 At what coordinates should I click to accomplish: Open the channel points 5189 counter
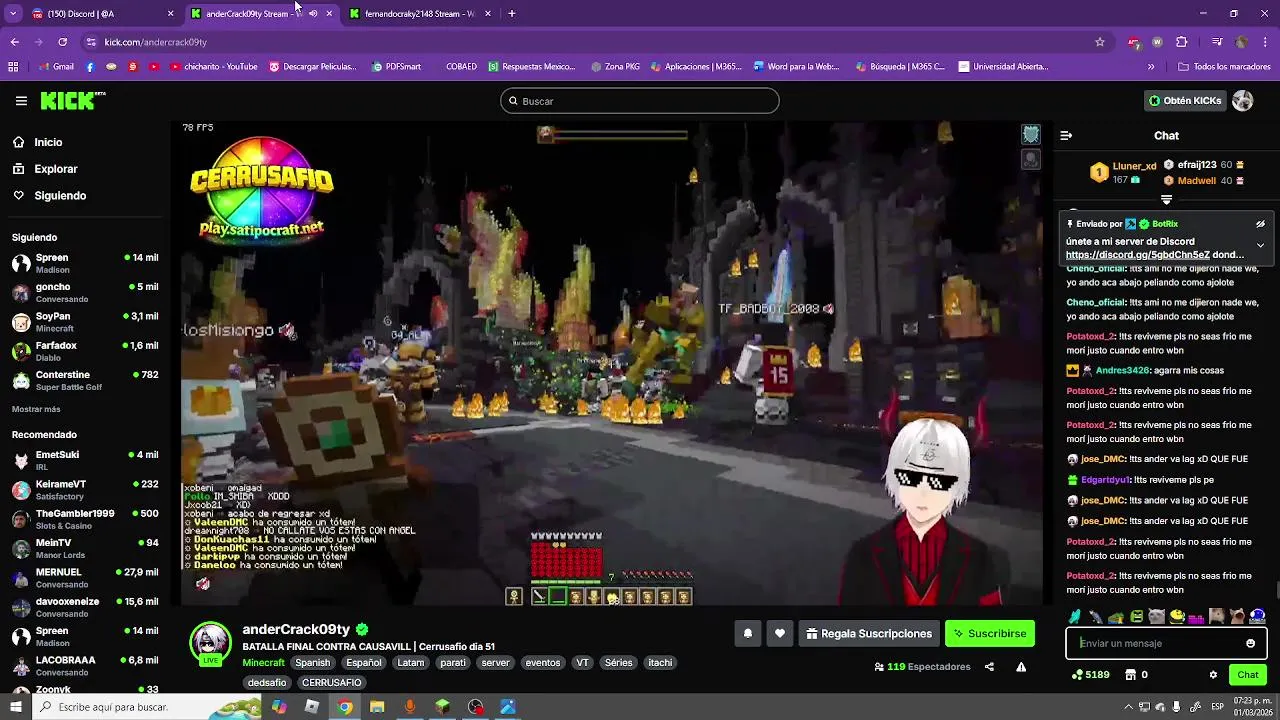tap(1090, 675)
